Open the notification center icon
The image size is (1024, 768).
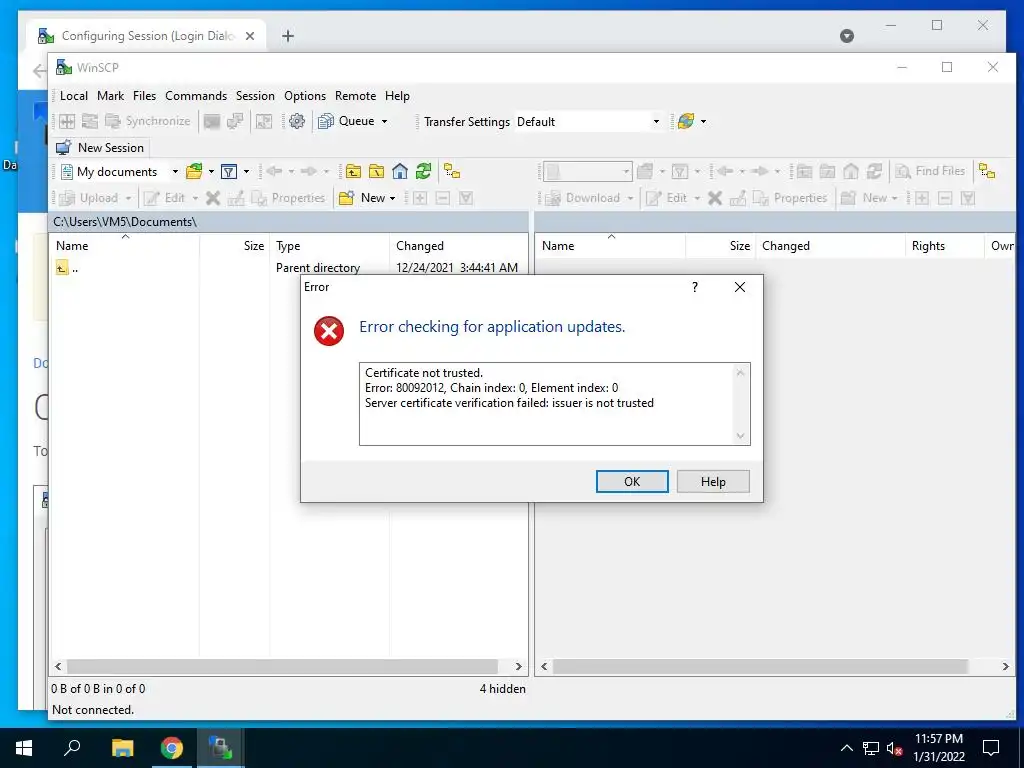(x=991, y=748)
